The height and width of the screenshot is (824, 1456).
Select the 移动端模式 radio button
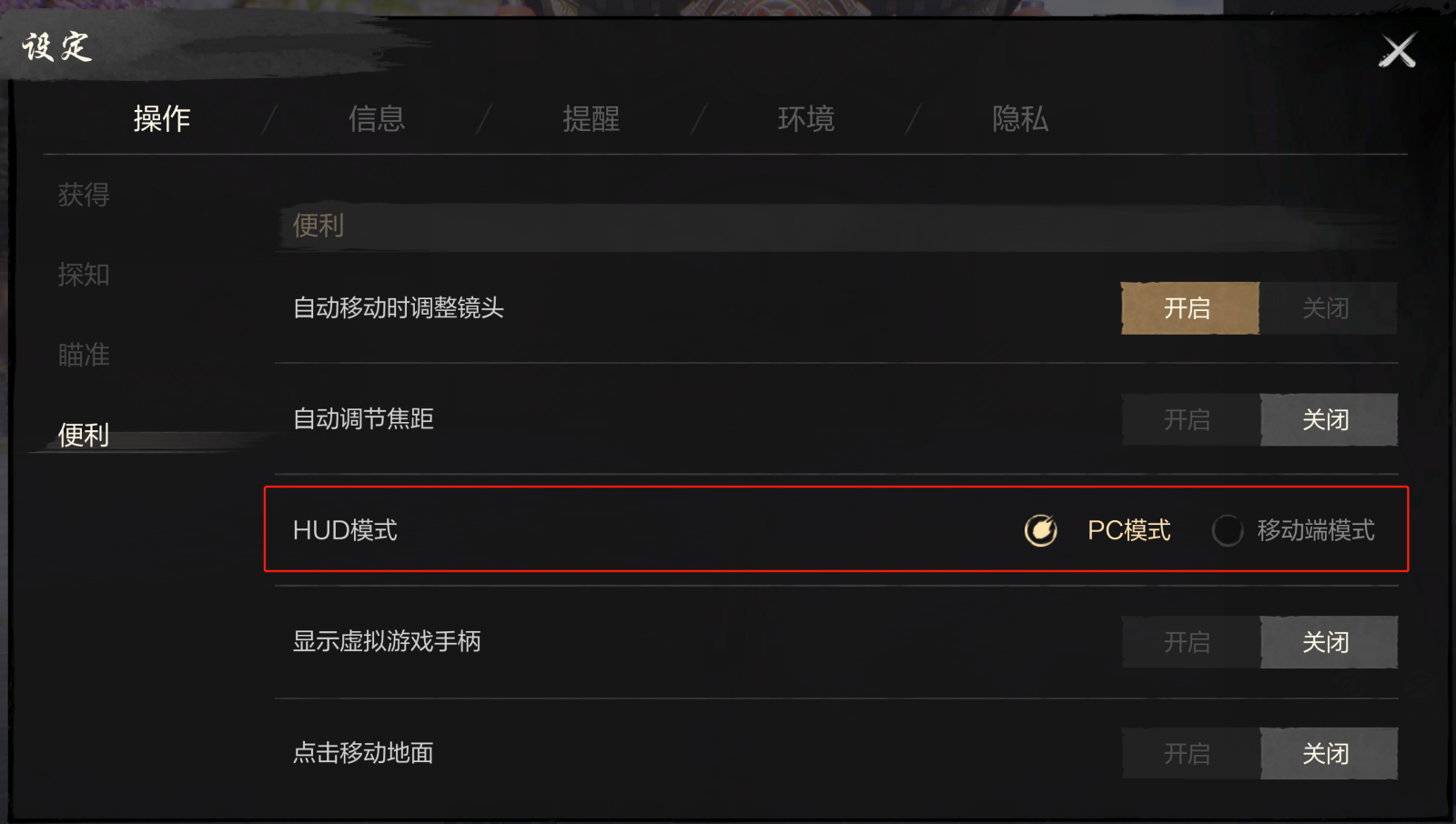point(1228,530)
